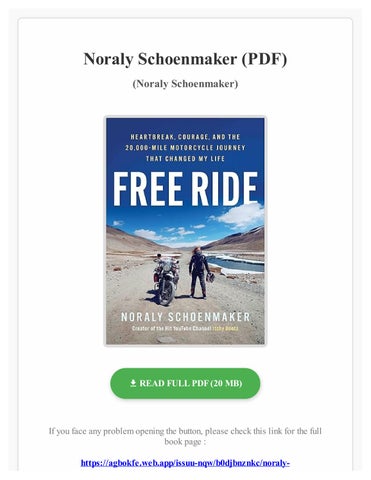Click the '(Noraly Schoenmaker)' subtitle under the heading
Screen dimensions: 371x480
pyautogui.click(x=185, y=84)
